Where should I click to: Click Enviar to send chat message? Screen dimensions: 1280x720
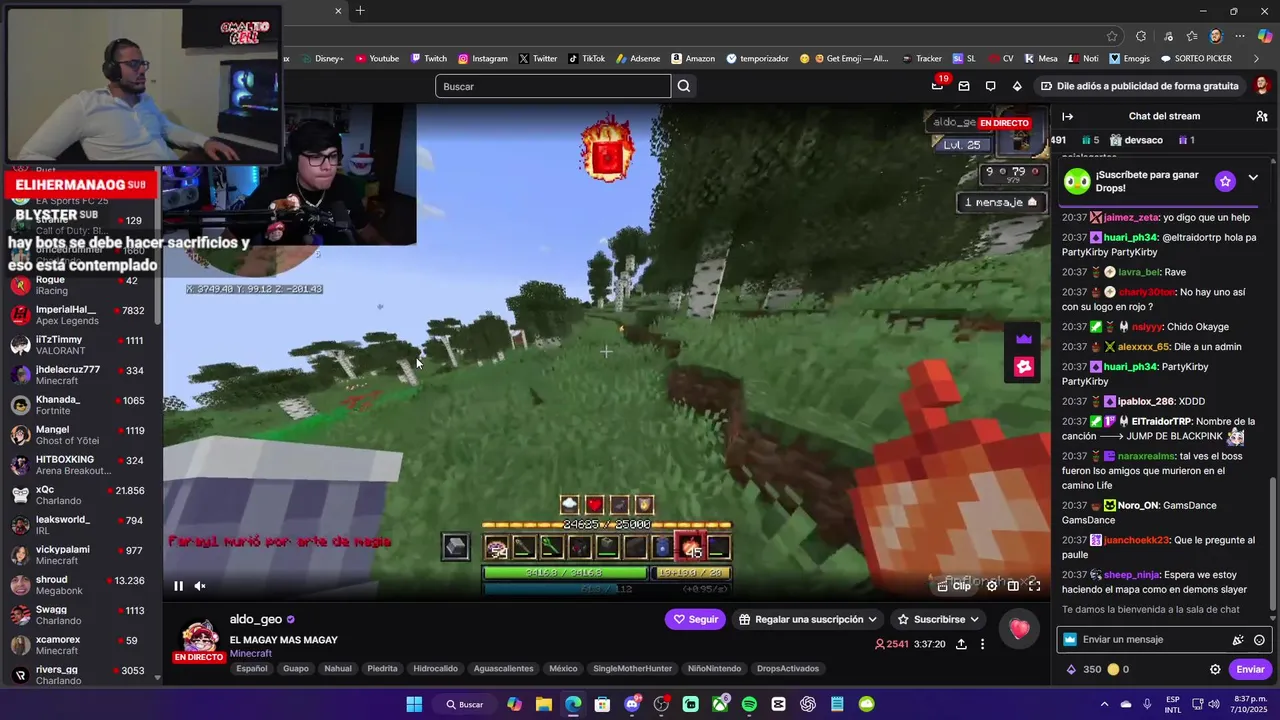1250,670
